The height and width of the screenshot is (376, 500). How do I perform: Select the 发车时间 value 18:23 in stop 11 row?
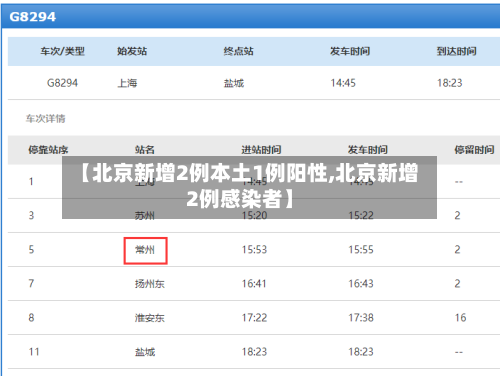[361, 352]
